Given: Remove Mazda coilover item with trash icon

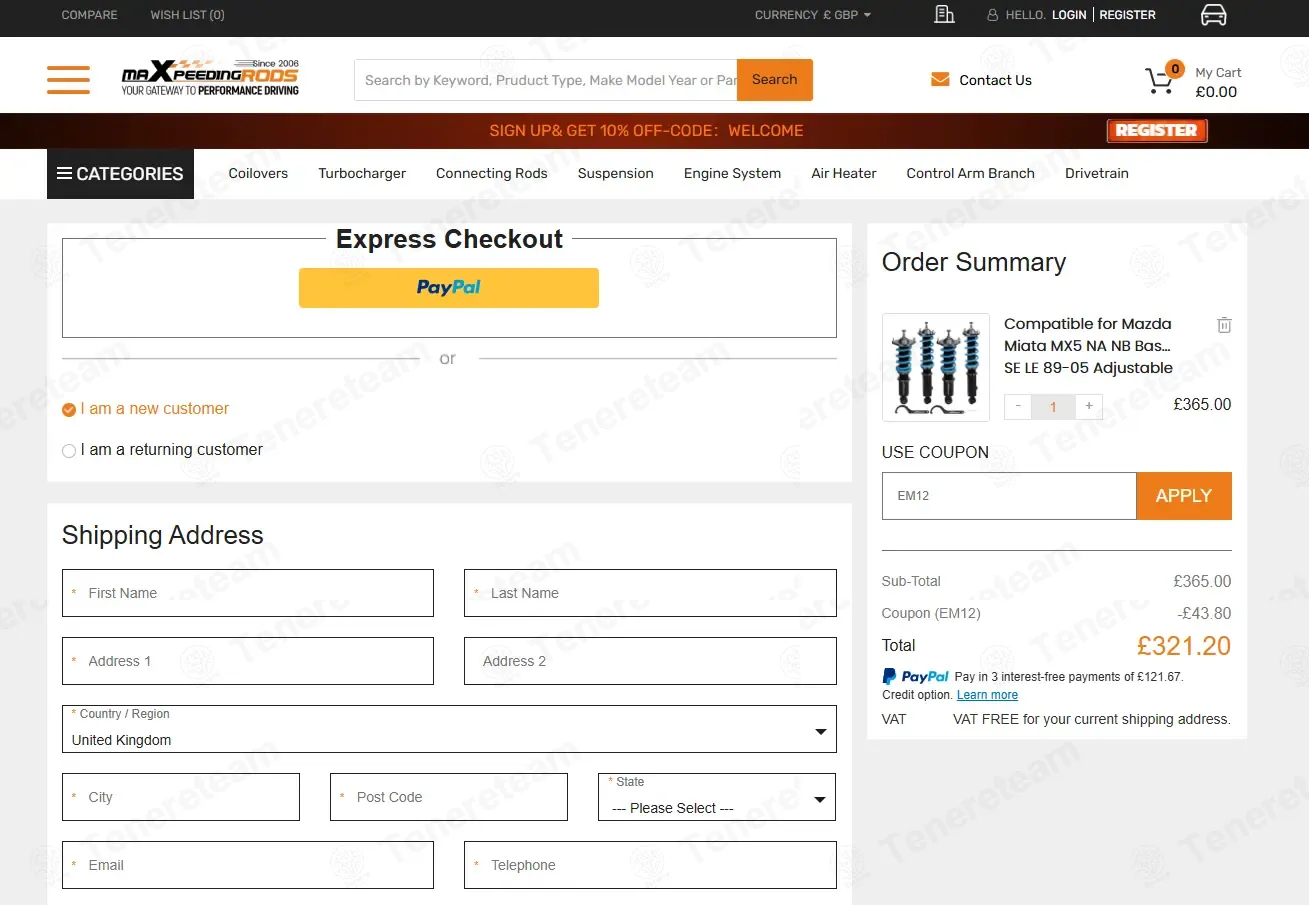Looking at the screenshot, I should (1224, 325).
